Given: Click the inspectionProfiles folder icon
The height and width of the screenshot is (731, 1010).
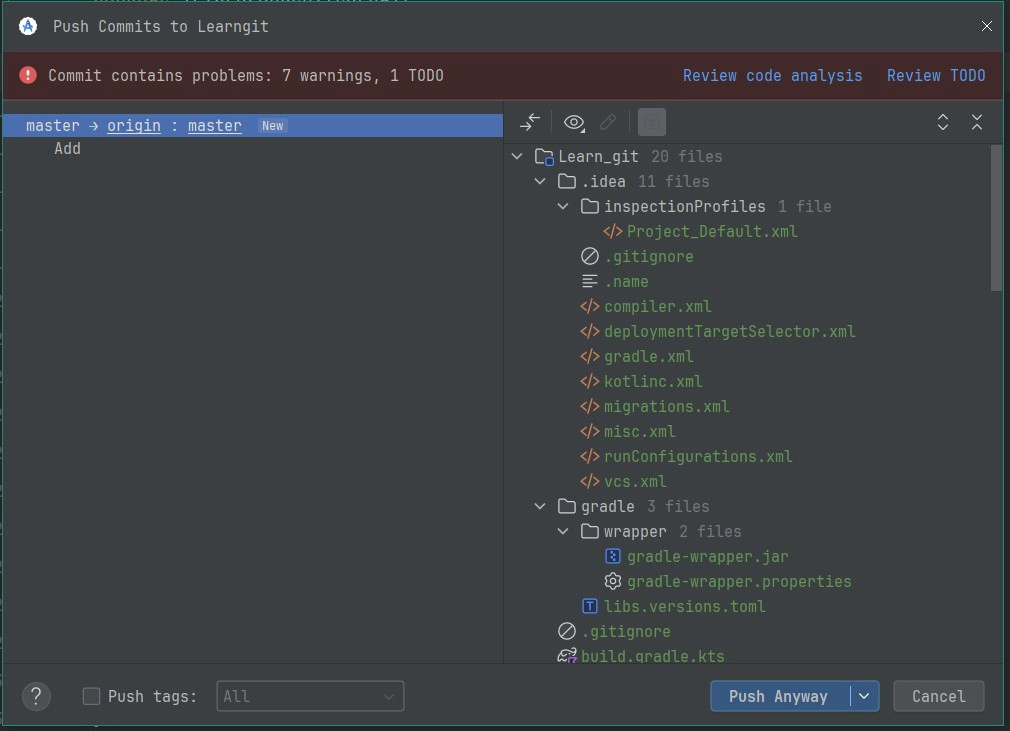Looking at the screenshot, I should 589,207.
